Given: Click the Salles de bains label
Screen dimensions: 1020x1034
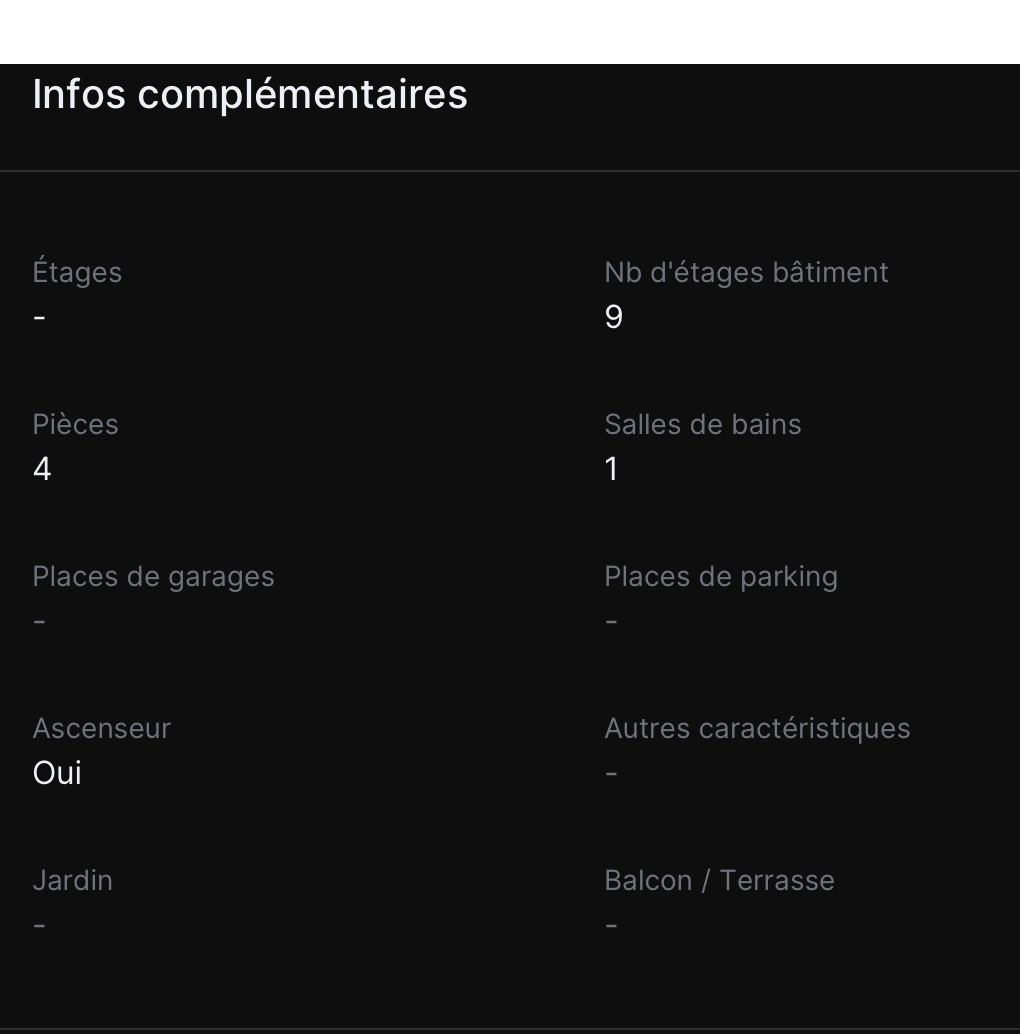Looking at the screenshot, I should (x=702, y=424).
